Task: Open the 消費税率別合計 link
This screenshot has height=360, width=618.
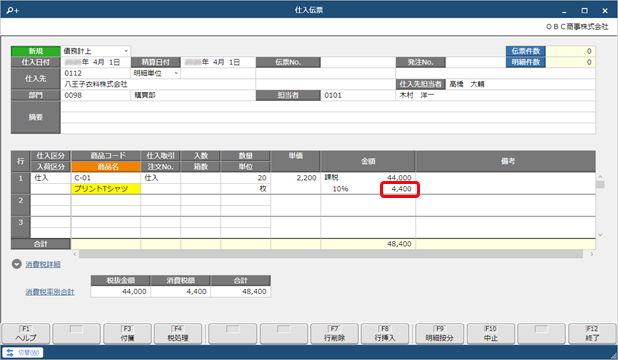Action: [x=50, y=292]
